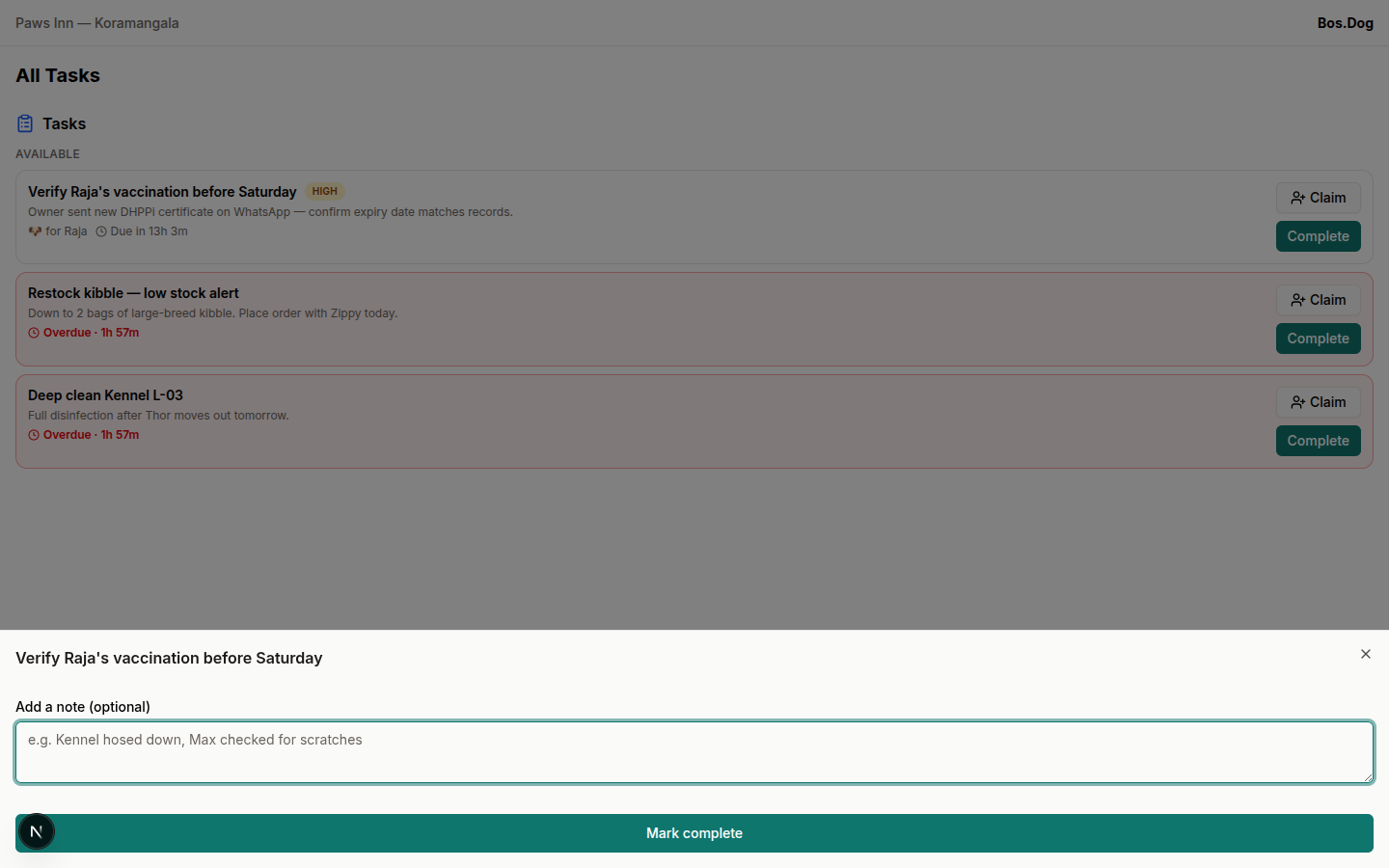Click the HIGH priority badge

[x=324, y=191]
